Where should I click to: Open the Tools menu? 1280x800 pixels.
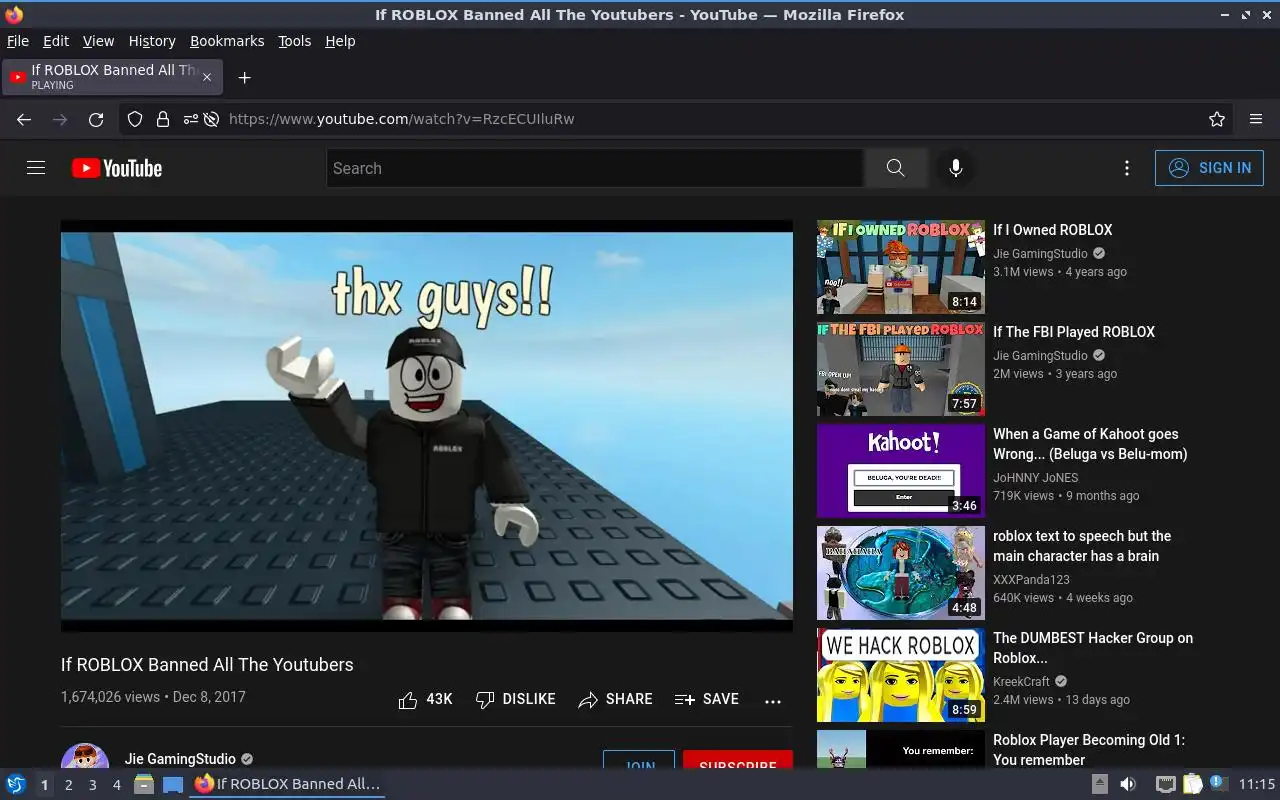[295, 41]
